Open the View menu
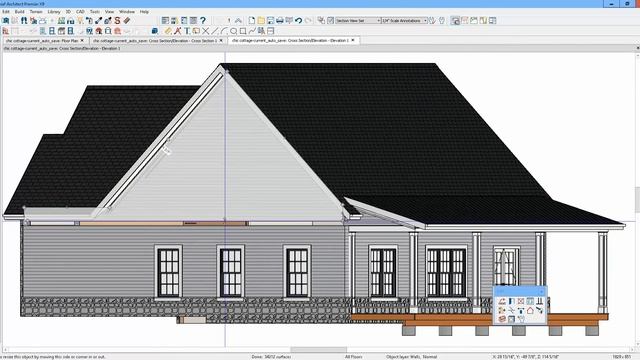 [x=109, y=12]
